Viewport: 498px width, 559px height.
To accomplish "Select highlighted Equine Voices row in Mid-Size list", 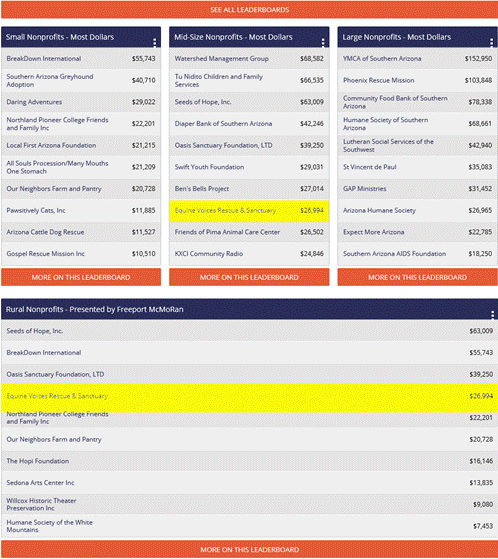I will (249, 211).
